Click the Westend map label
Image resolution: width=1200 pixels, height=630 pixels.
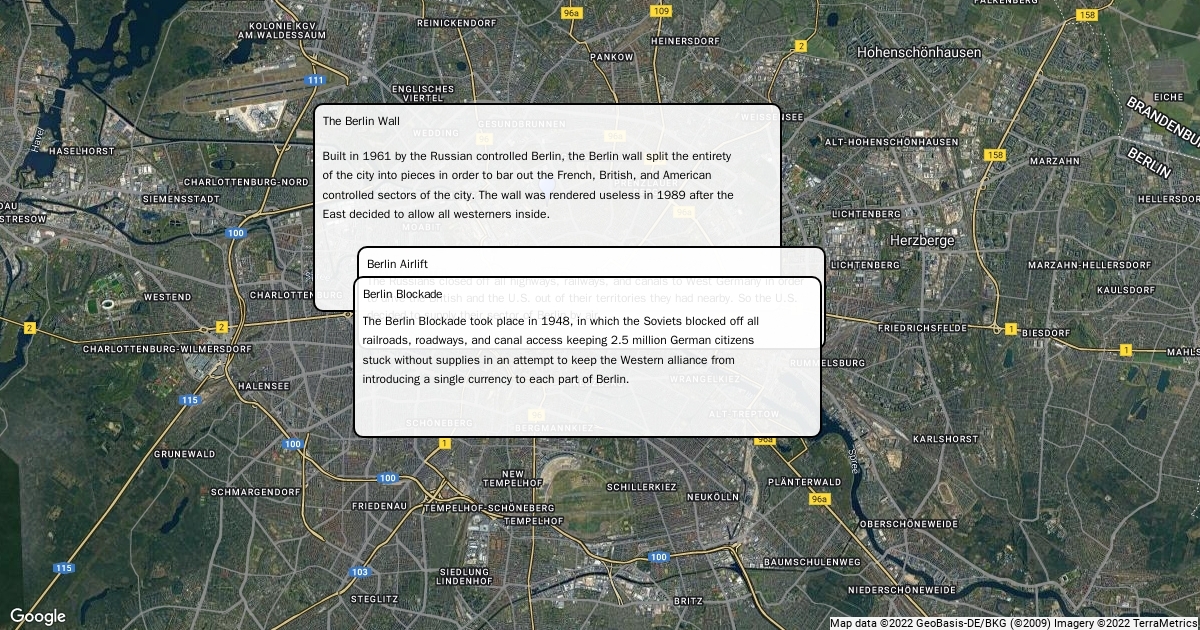tap(168, 297)
